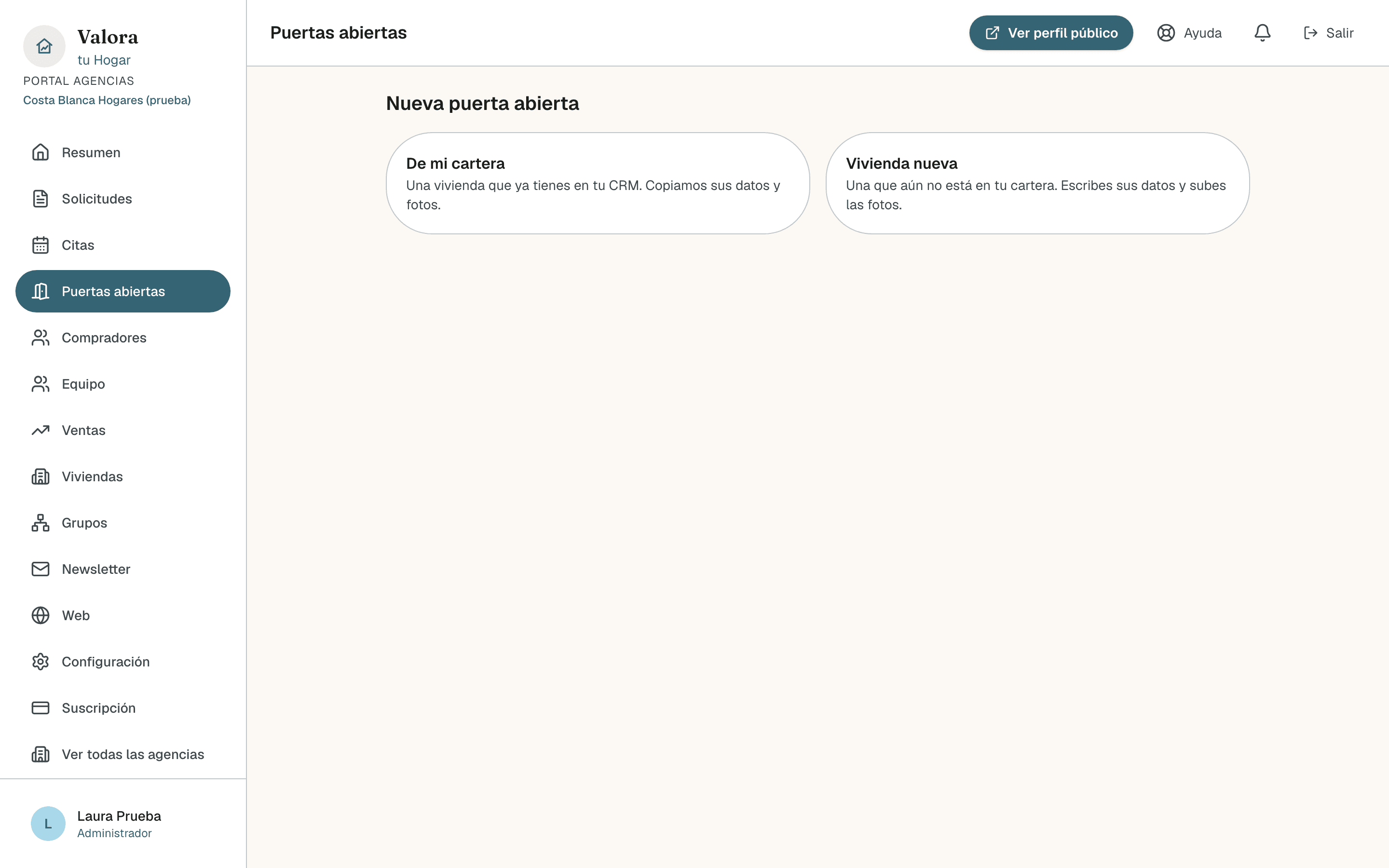
Task: Go to Solicitudes in the sidebar
Action: tap(123, 199)
